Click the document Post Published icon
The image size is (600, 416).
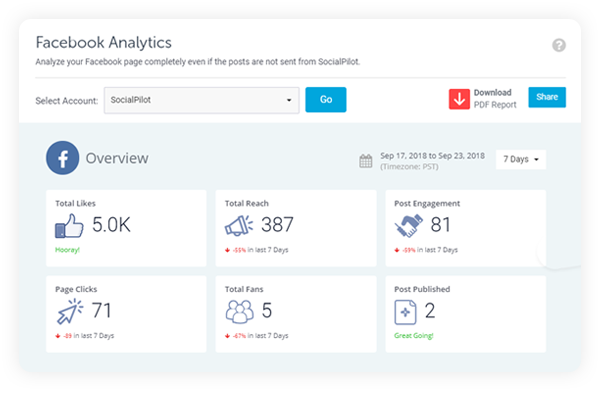405,312
